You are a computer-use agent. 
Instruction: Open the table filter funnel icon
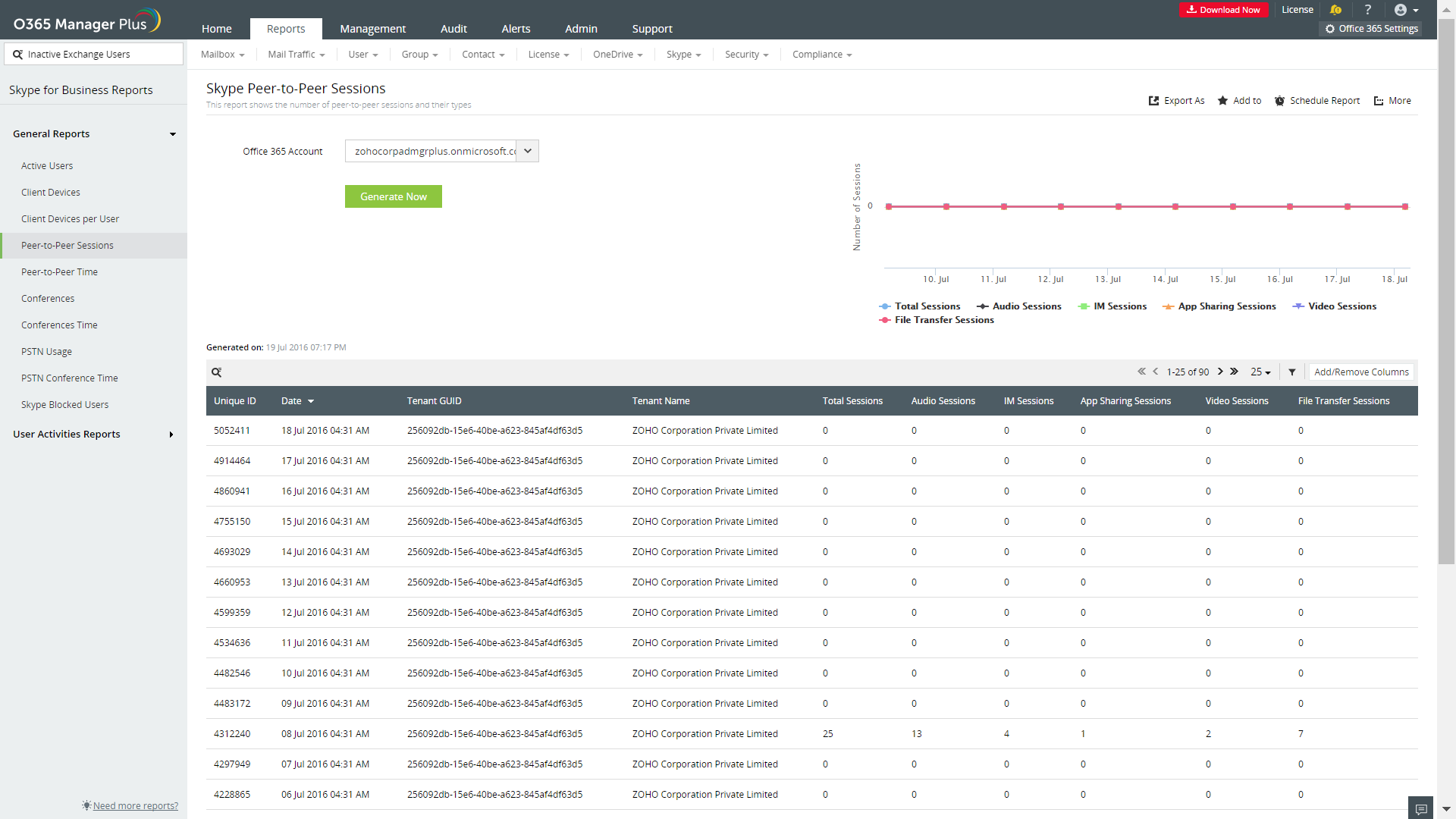[1292, 372]
